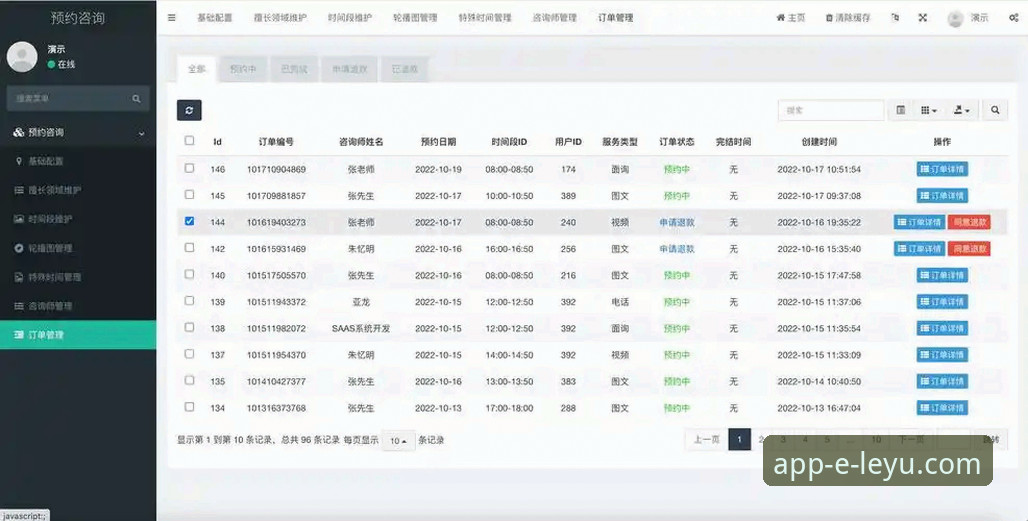Open 轮播图管理 tab in top navigation
Image resolution: width=1028 pixels, height=521 pixels.
415,18
